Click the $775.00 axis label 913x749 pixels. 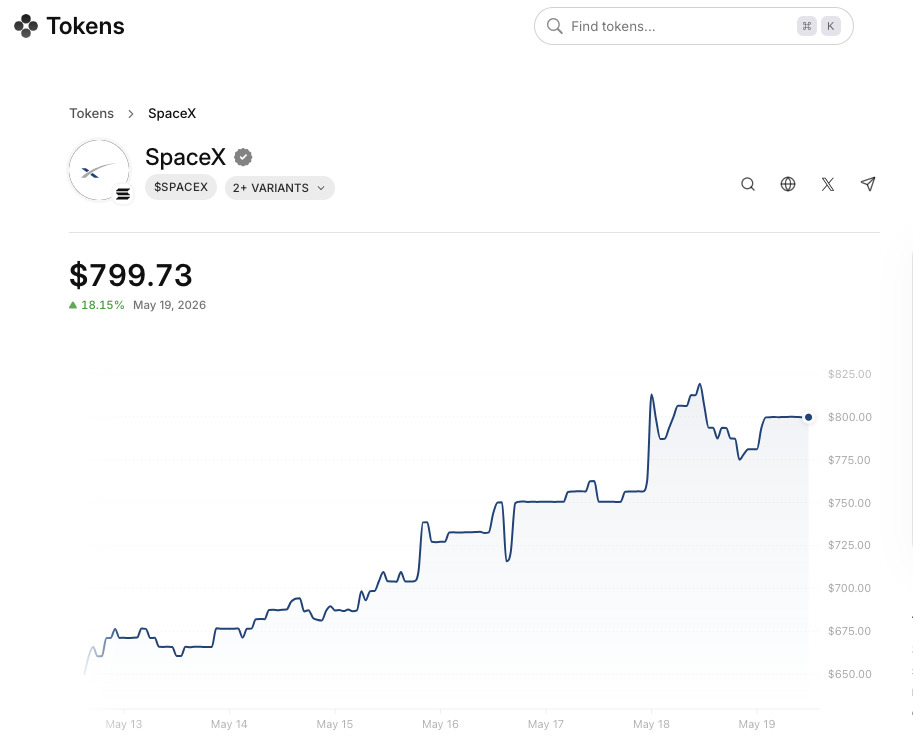point(850,460)
